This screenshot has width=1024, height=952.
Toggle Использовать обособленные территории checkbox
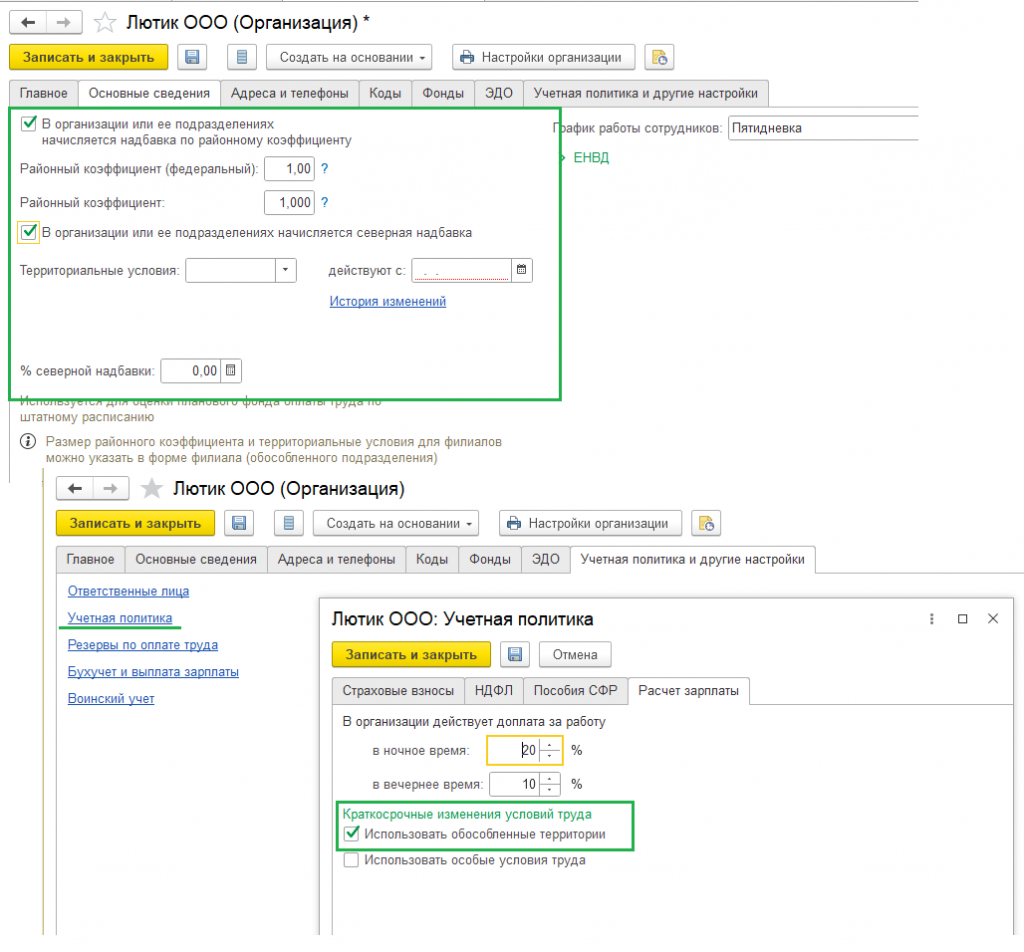351,834
